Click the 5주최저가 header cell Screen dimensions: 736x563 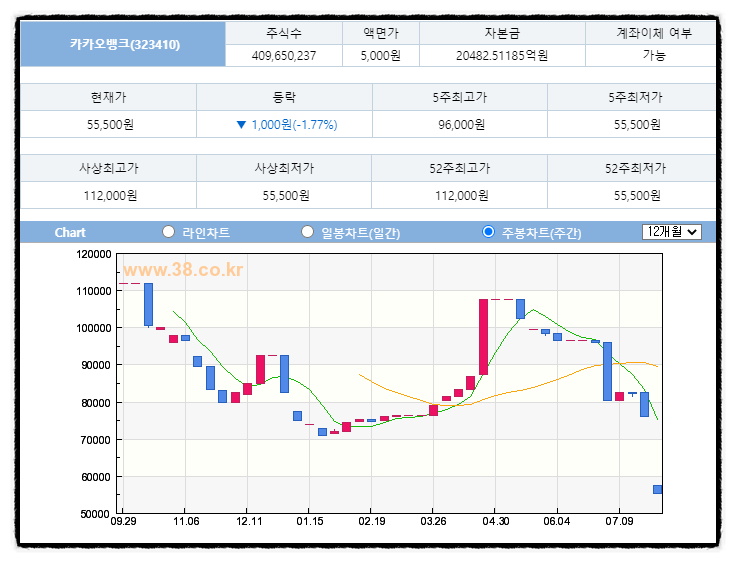(x=632, y=97)
